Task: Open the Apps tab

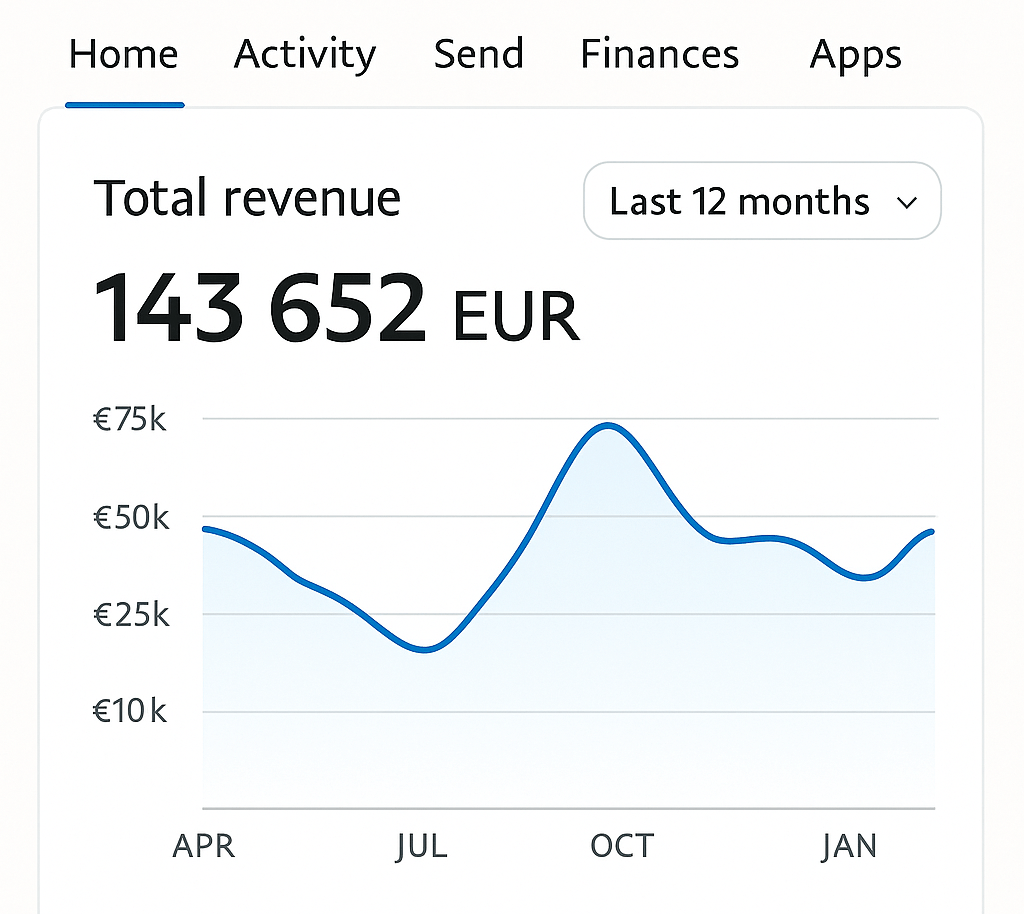Action: coord(856,54)
